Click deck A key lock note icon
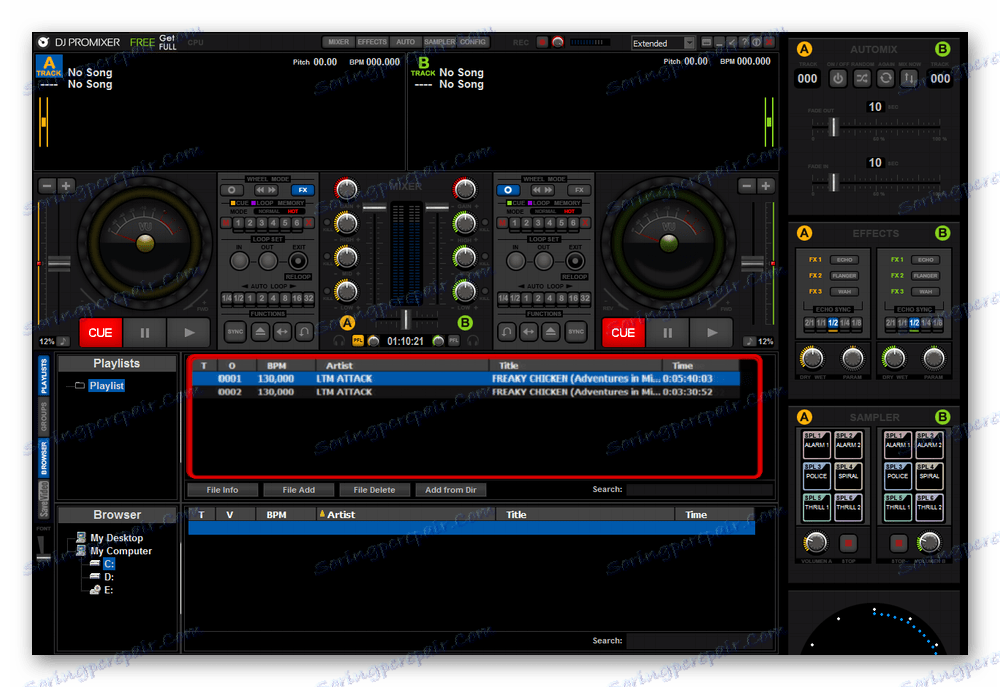Image resolution: width=1000 pixels, height=687 pixels. click(x=63, y=341)
